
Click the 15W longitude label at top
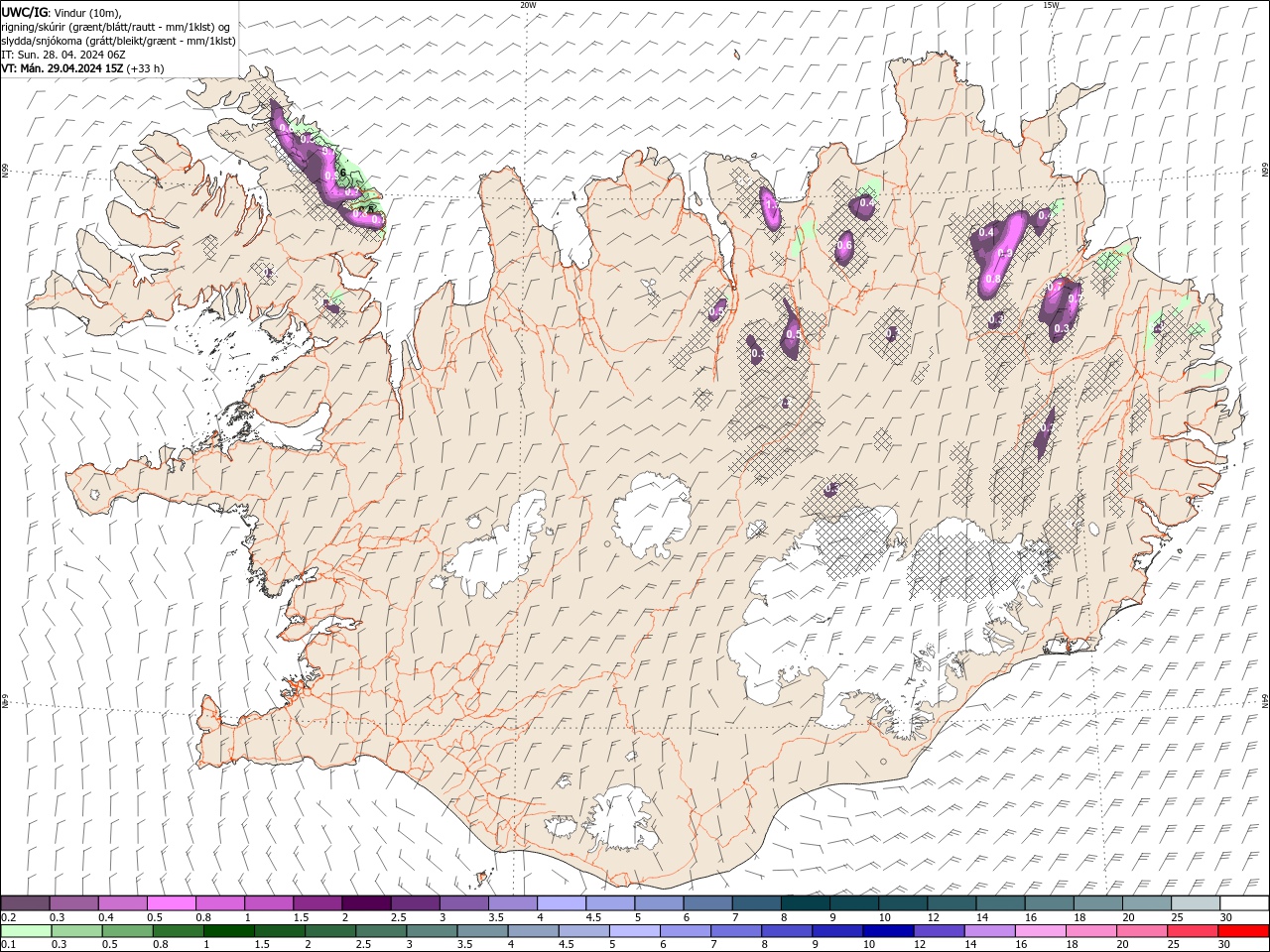(1050, 5)
